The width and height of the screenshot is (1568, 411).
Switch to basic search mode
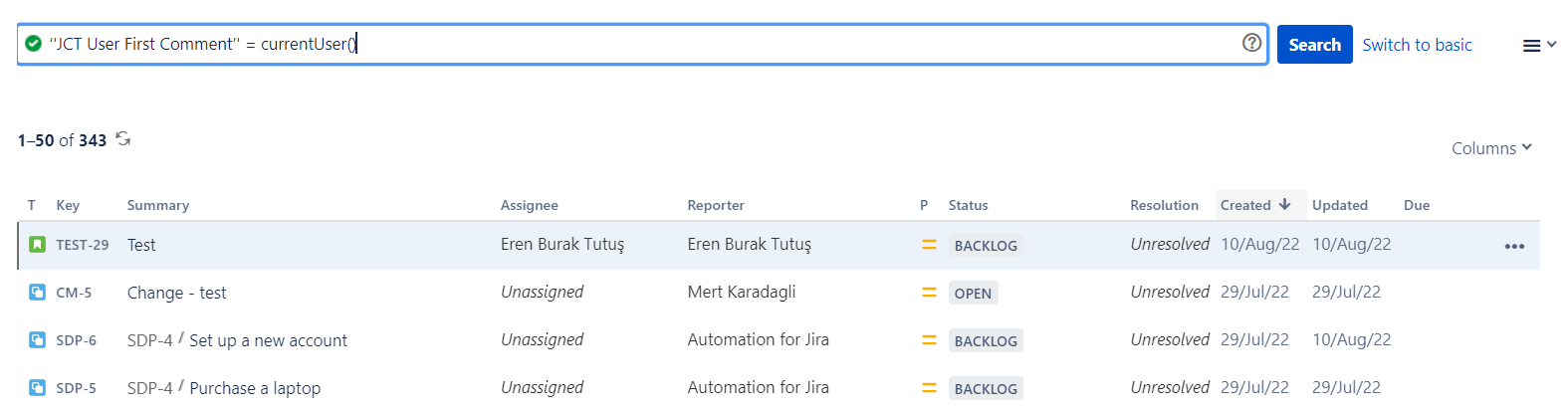click(x=1417, y=45)
